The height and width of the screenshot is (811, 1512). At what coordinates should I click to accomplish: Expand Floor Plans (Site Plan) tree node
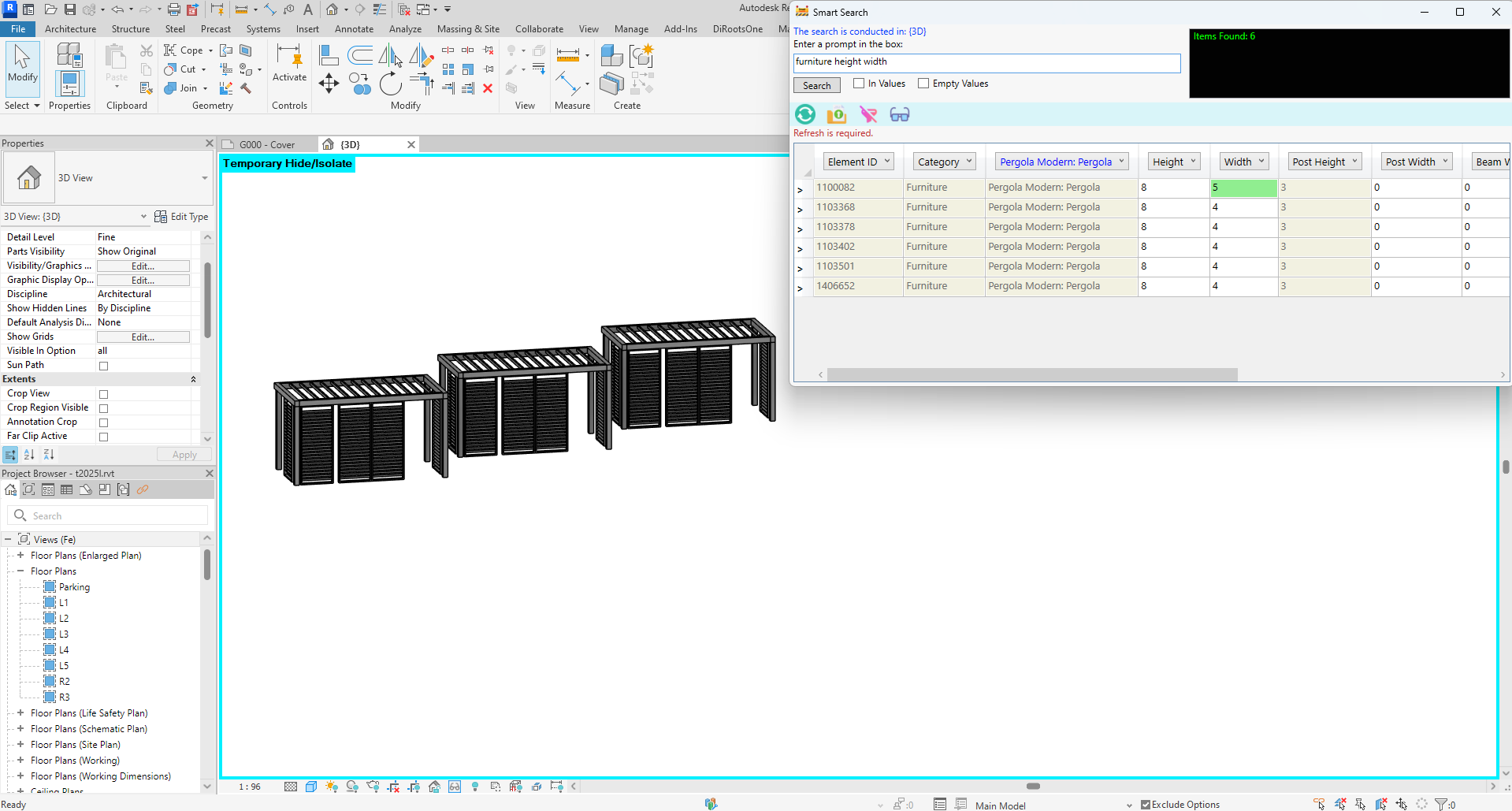(x=20, y=745)
